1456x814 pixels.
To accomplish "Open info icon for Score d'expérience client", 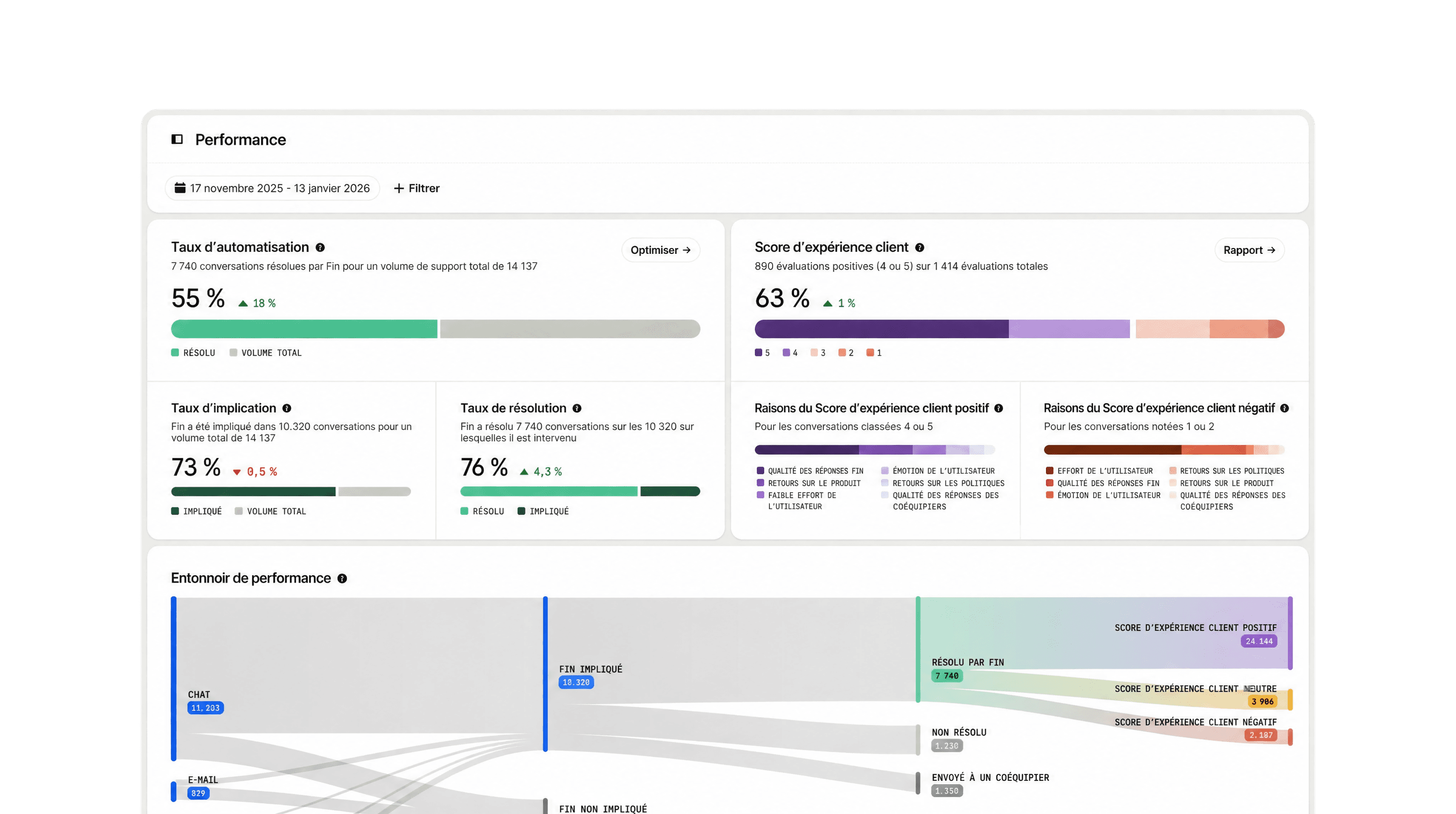I will pos(920,248).
